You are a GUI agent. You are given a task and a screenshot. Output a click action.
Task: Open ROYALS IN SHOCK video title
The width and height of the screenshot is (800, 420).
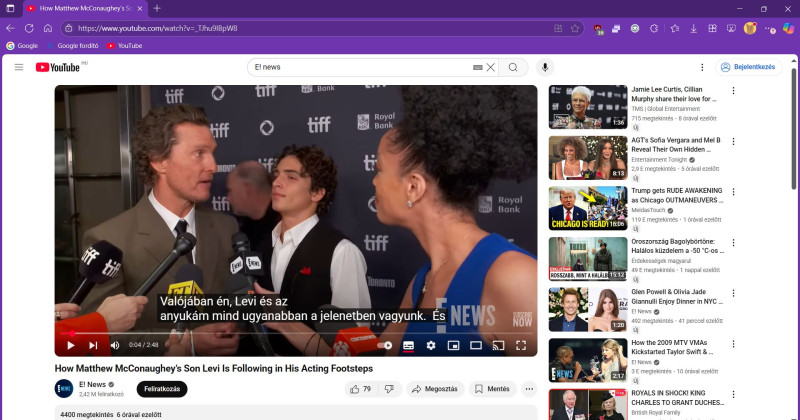click(677, 398)
